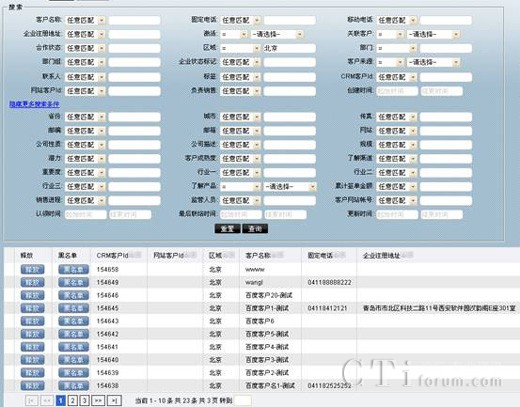The width and height of the screenshot is (520, 407).
Task: Go to the next results page arrow
Action: 98,400
